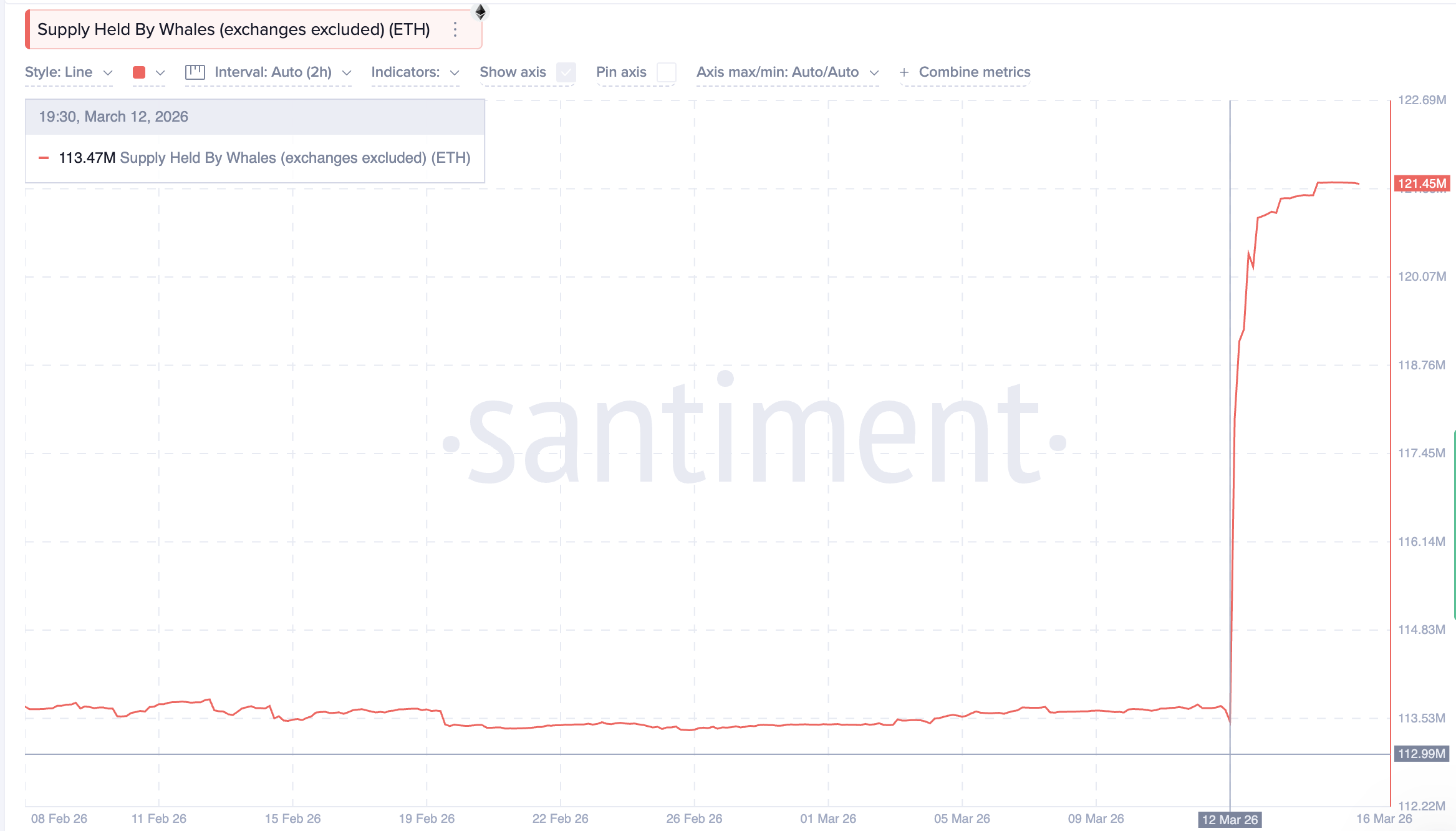Open the Style: Line dropdown
1456x831 pixels.
point(69,72)
